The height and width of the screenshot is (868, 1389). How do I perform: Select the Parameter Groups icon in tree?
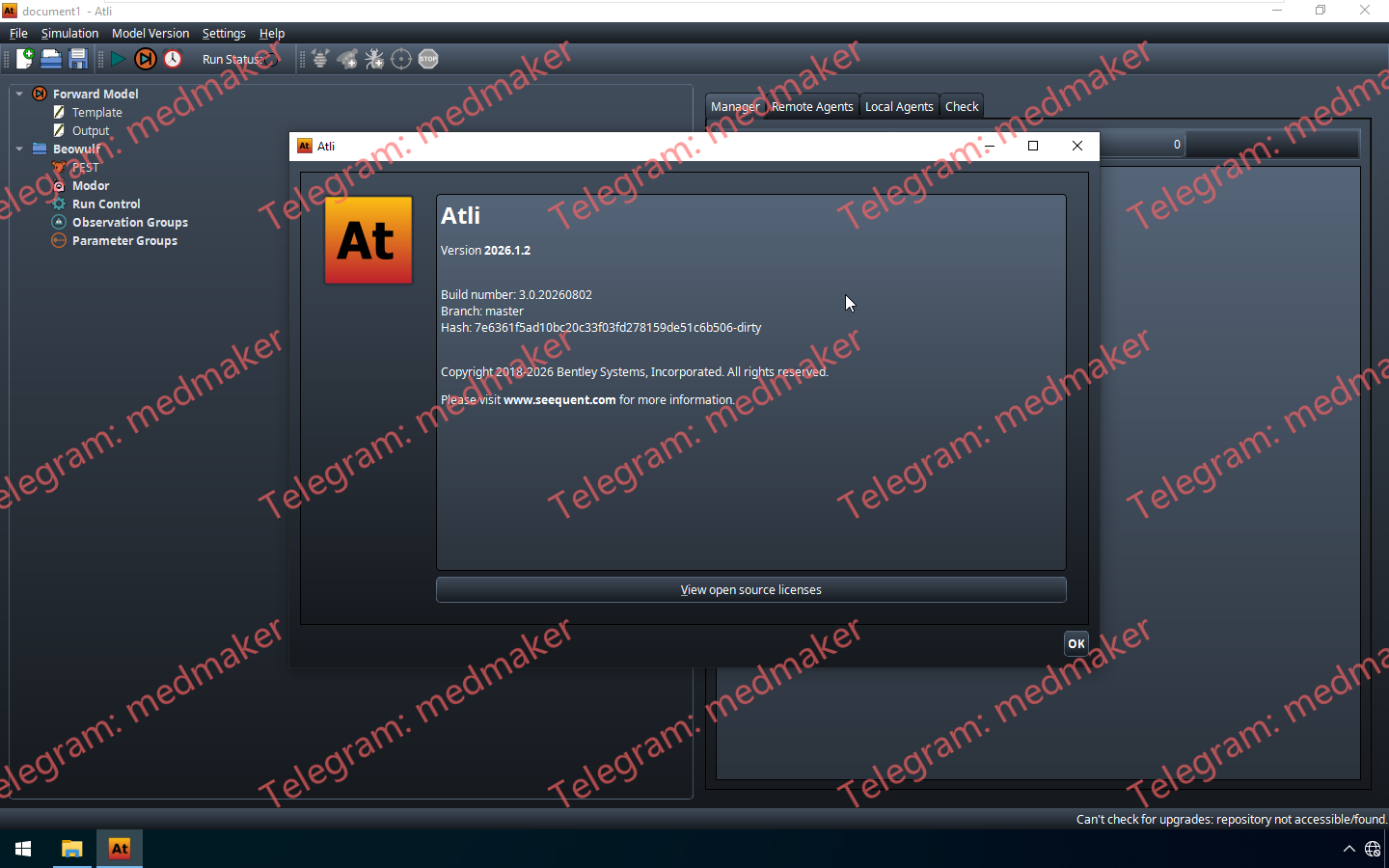point(59,240)
